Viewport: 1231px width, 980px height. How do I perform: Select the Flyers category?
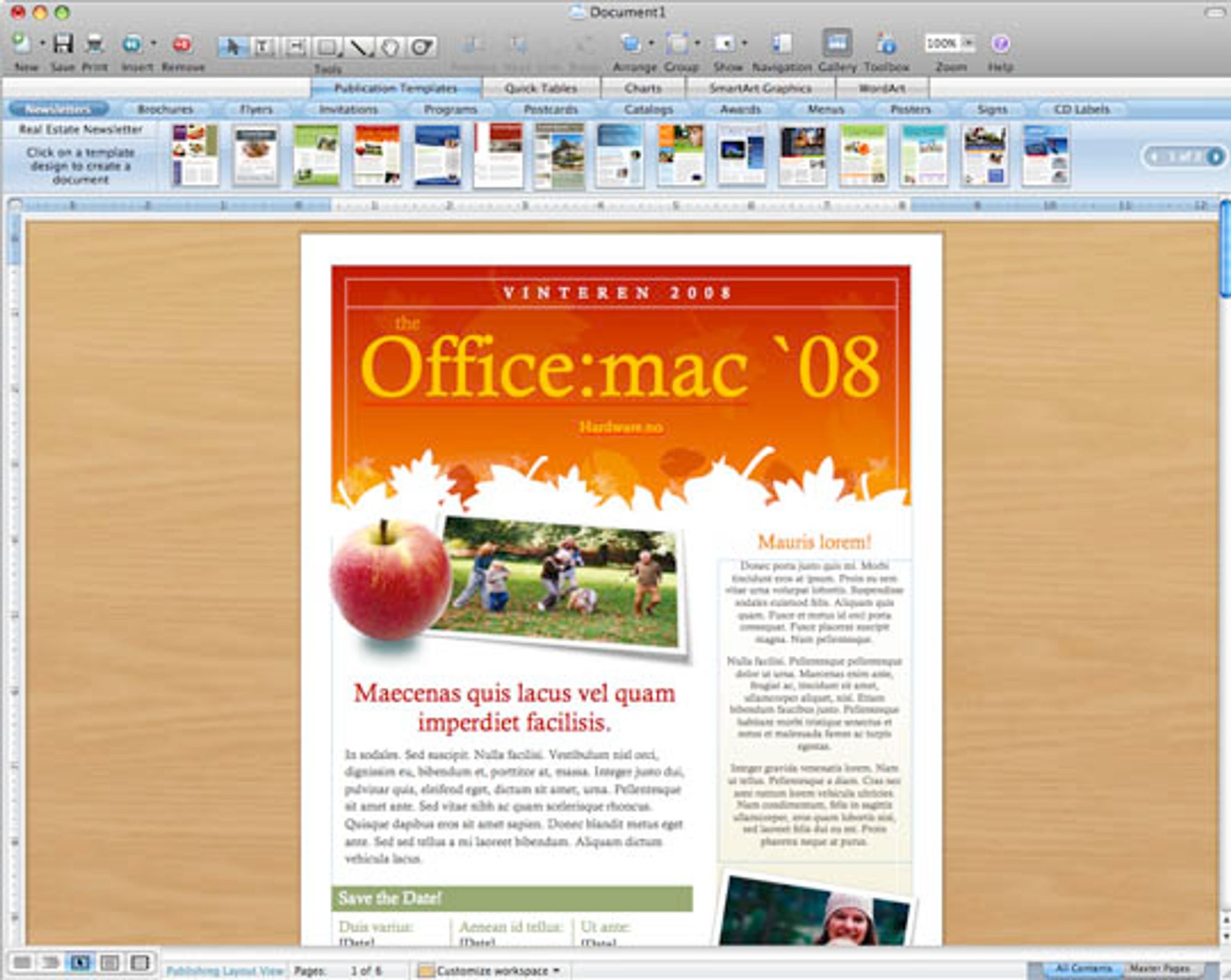[x=256, y=110]
